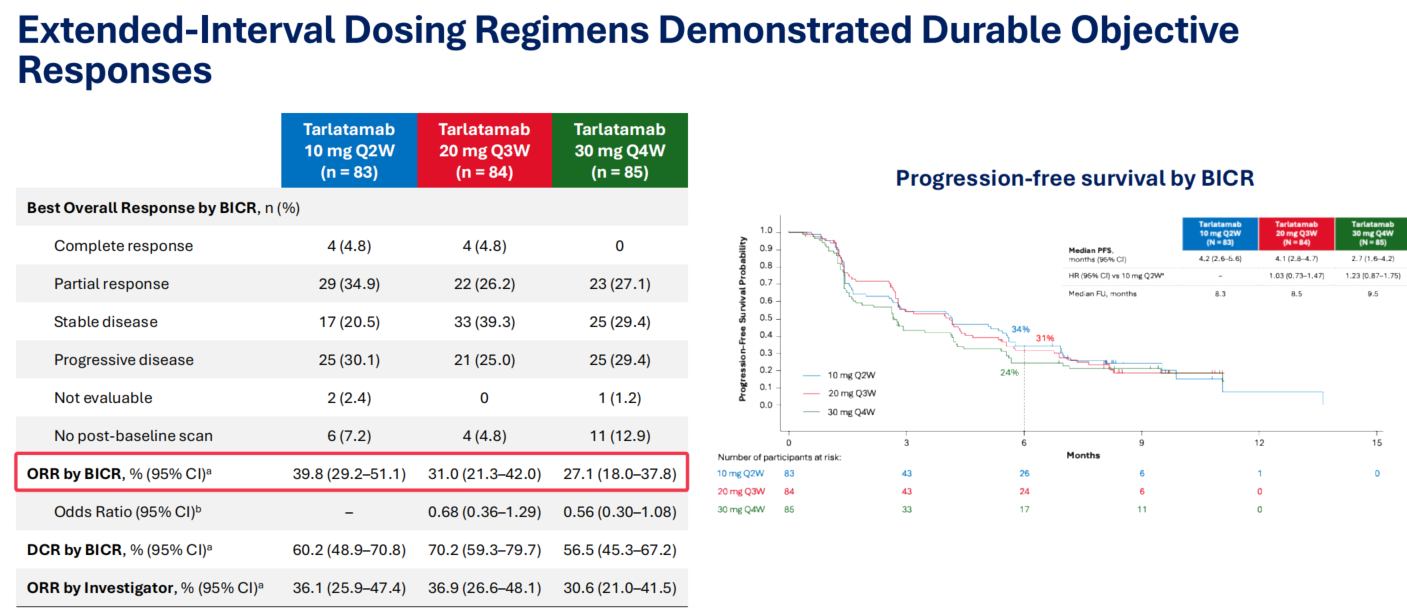Click the 'Not evaluable' row label
Image resolution: width=1407 pixels, height=615 pixels.
click(103, 398)
